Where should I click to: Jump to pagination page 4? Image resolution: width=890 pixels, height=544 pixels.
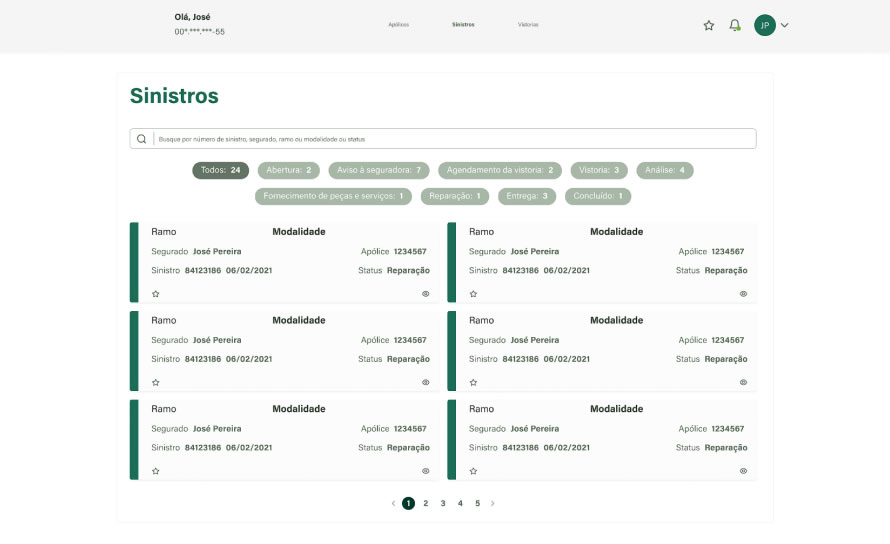pyautogui.click(x=460, y=503)
